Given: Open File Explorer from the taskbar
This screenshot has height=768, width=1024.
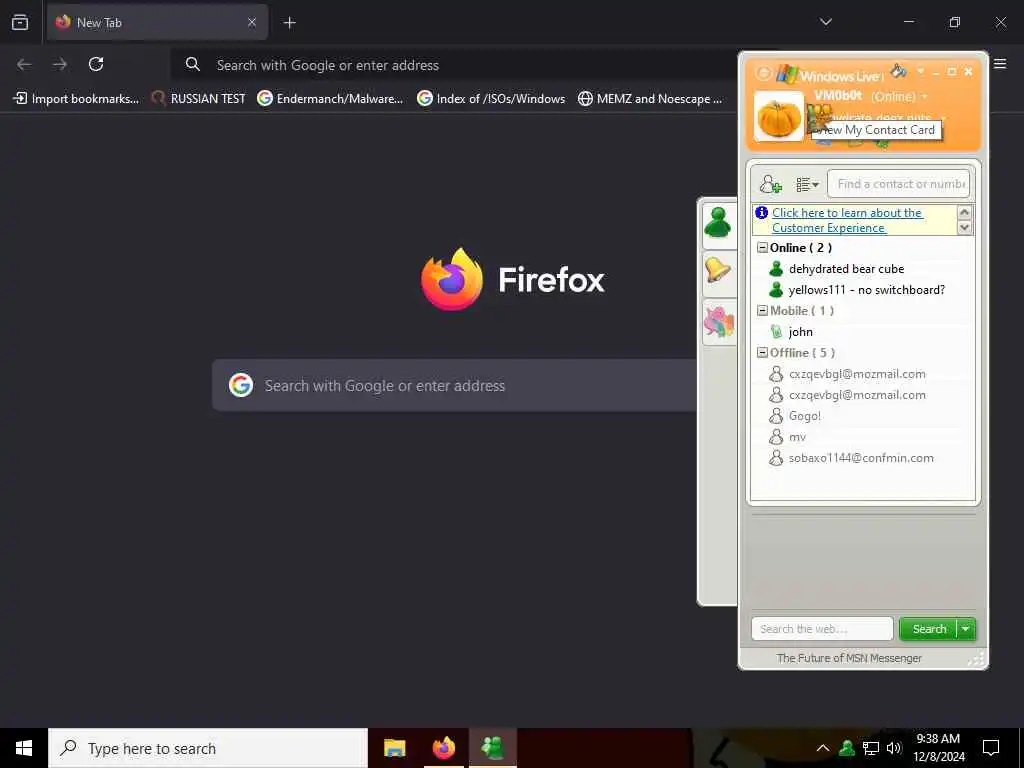Looking at the screenshot, I should (394, 748).
